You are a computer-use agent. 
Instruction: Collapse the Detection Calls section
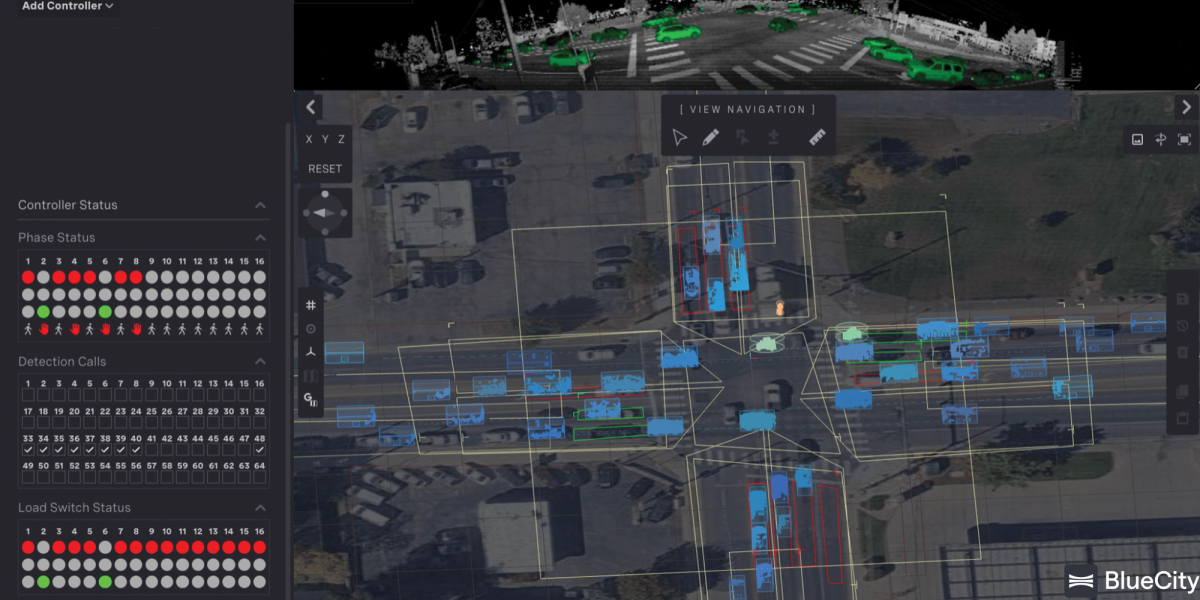(260, 362)
